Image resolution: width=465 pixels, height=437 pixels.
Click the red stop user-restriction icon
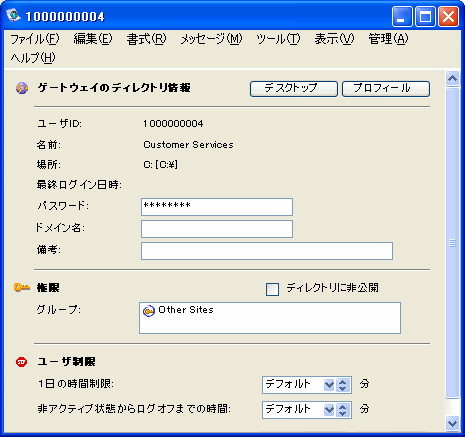pyautogui.click(x=22, y=362)
